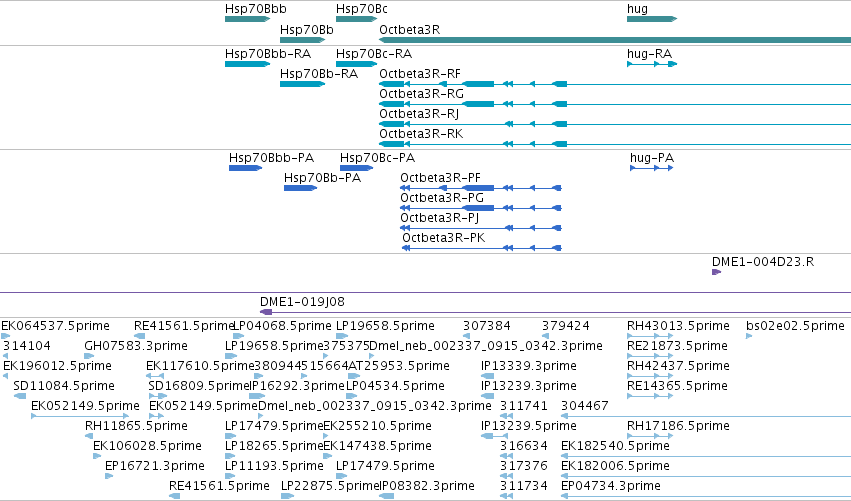Screen dimensions: 851x501
Task: Select the purple DME1-004D23.R feature
Action: [x=716, y=272]
